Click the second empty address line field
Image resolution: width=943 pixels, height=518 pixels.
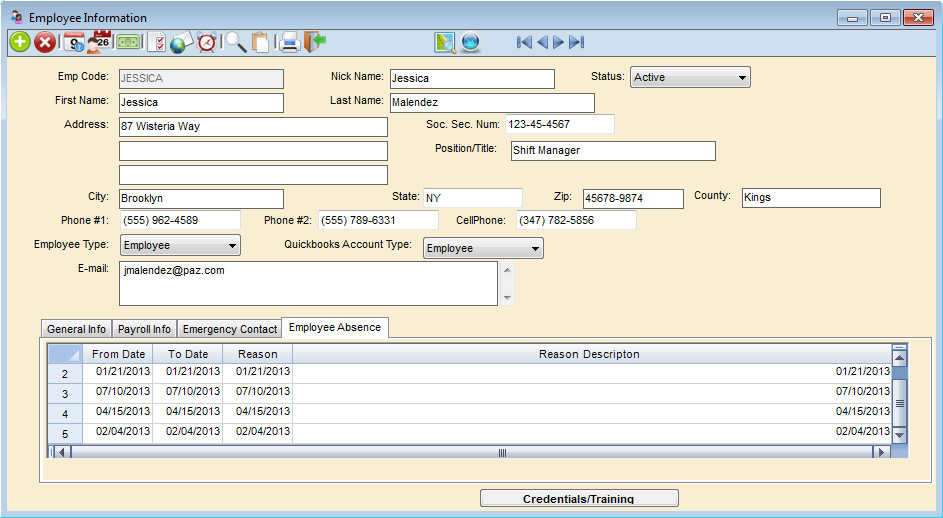pyautogui.click(x=253, y=151)
